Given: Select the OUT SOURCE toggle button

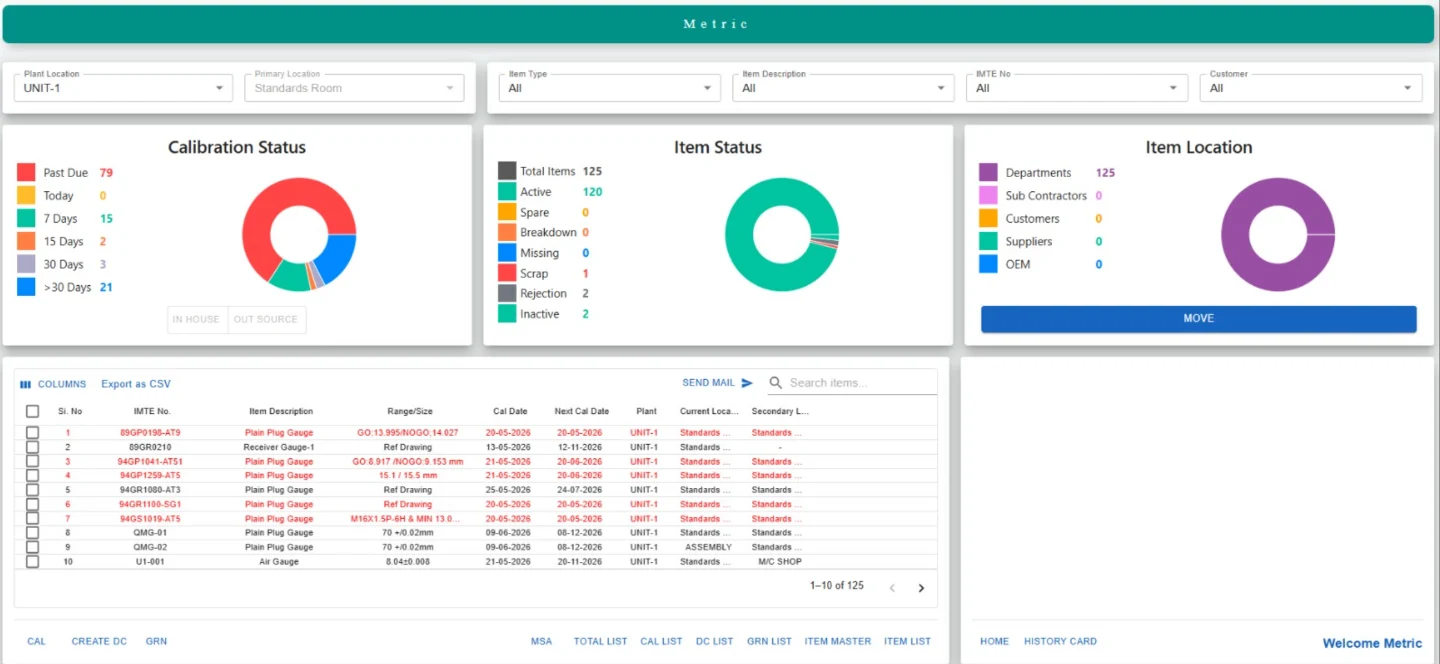Looking at the screenshot, I should [x=266, y=320].
